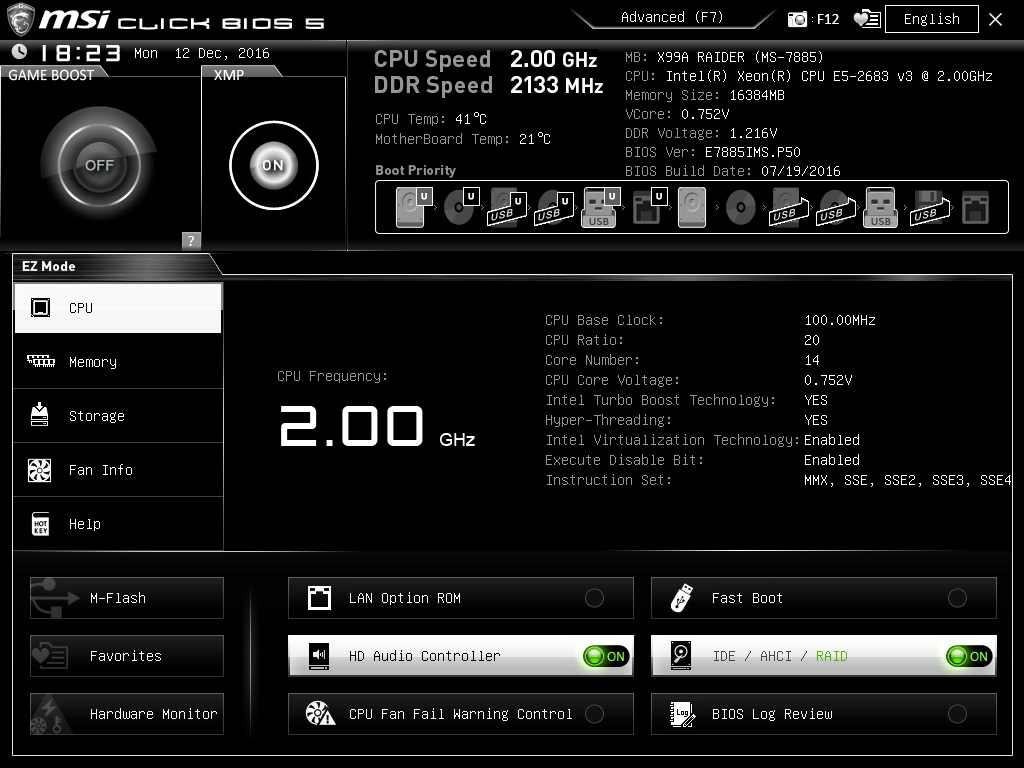Turn off HD Audio Controller switch

[x=606, y=656]
